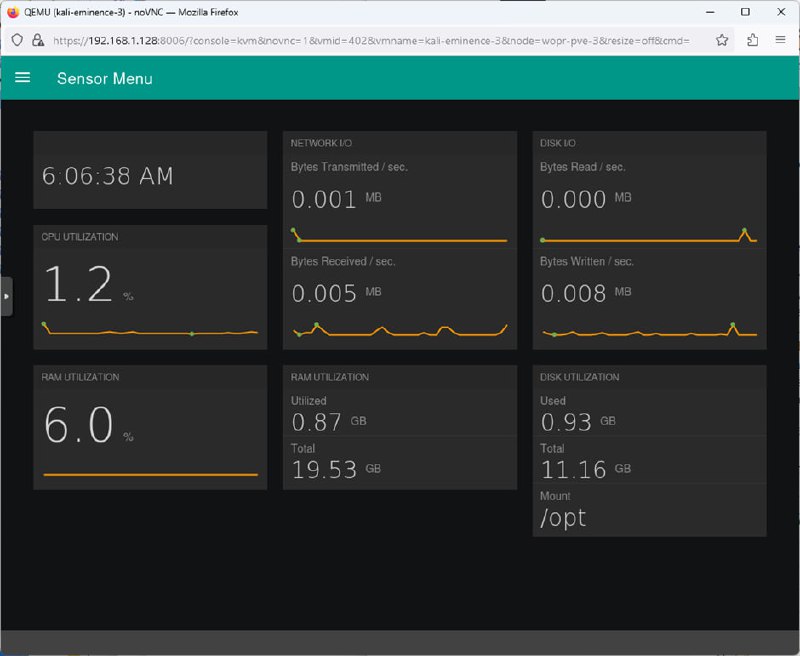Select the clock time widget

pos(108,177)
